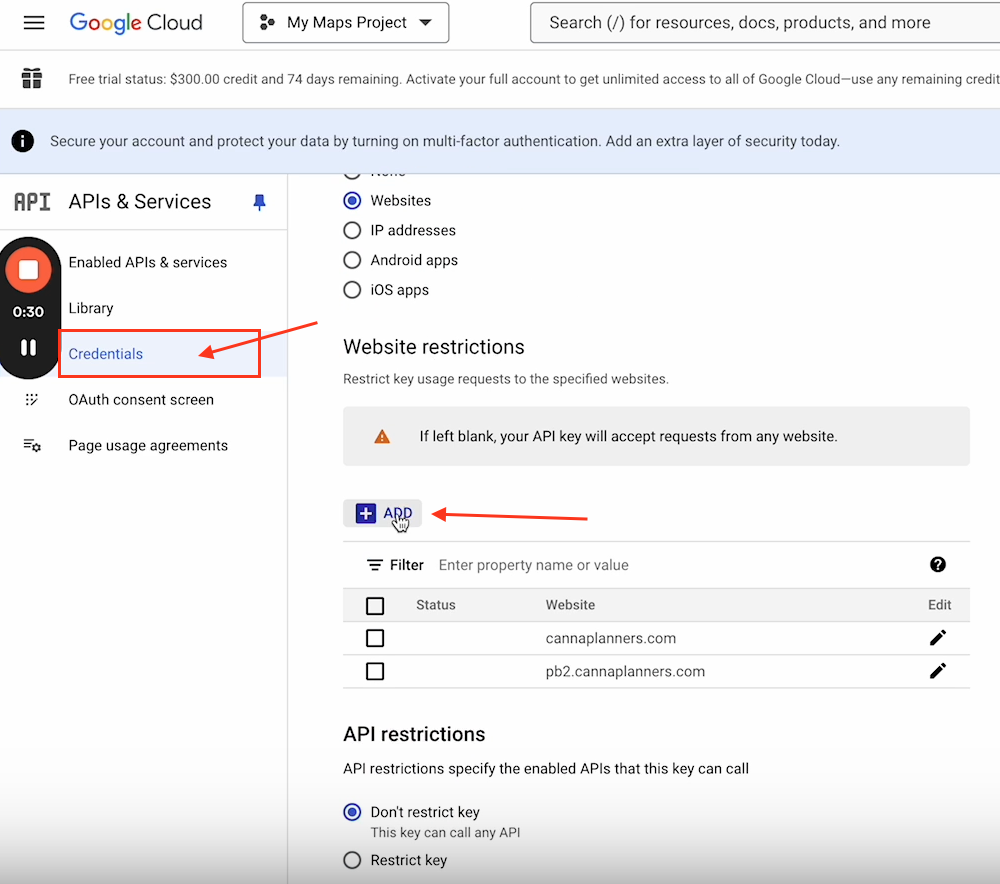Screen dimensions: 1000x884
Task: Click the pb2.cannaplanners.com website entry
Action: click(x=625, y=672)
